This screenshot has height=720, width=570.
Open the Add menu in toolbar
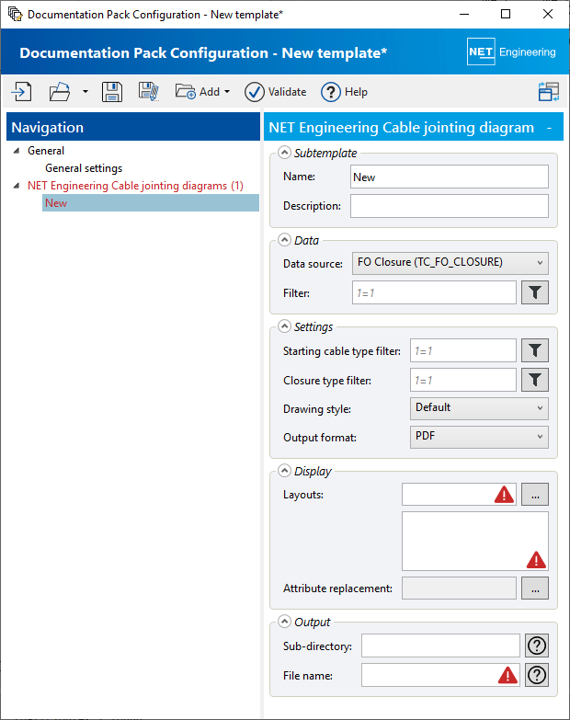[x=202, y=92]
